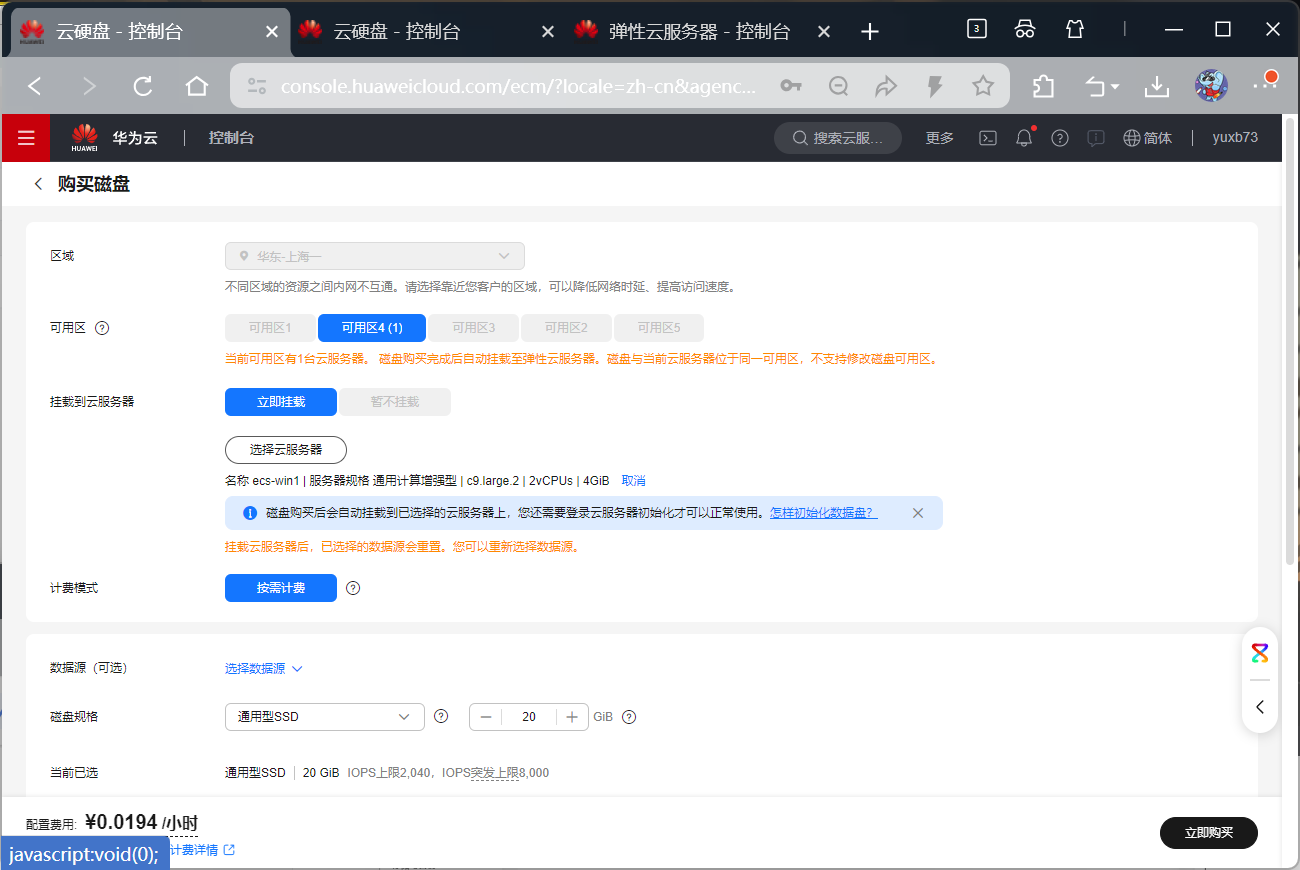Expand the 选择数据源 dropdown

(x=263, y=668)
